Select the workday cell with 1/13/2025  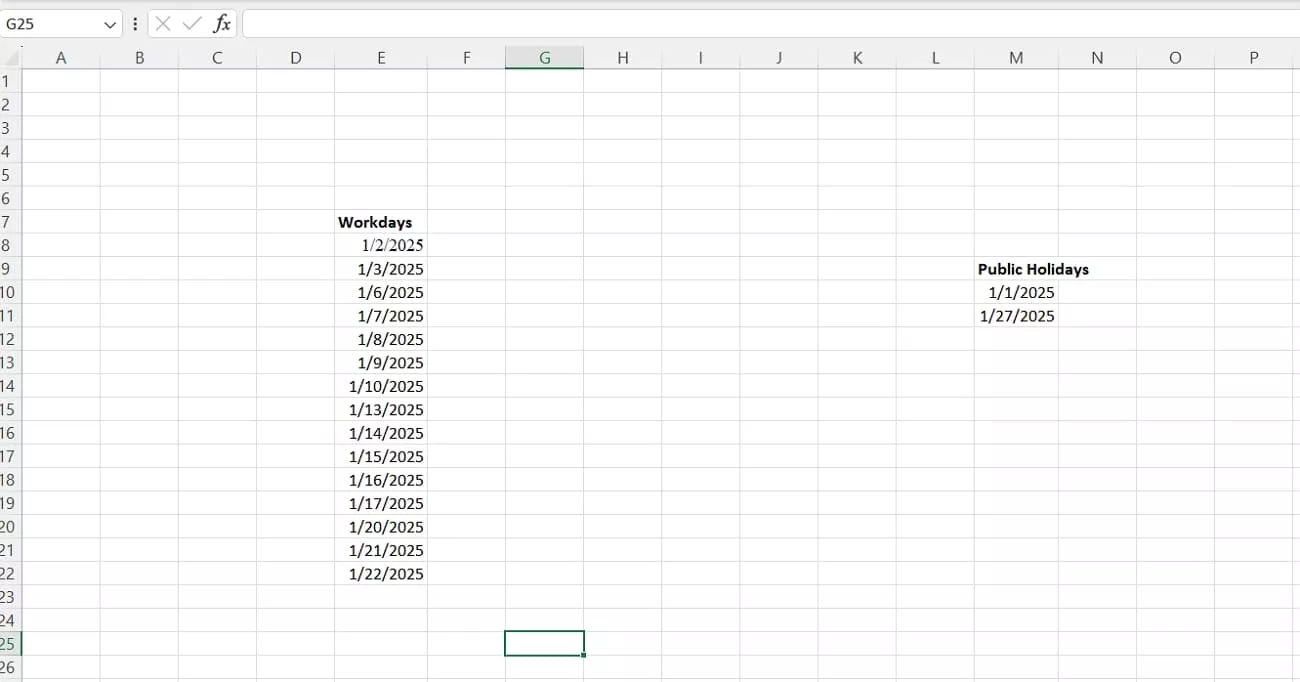pyautogui.click(x=381, y=409)
